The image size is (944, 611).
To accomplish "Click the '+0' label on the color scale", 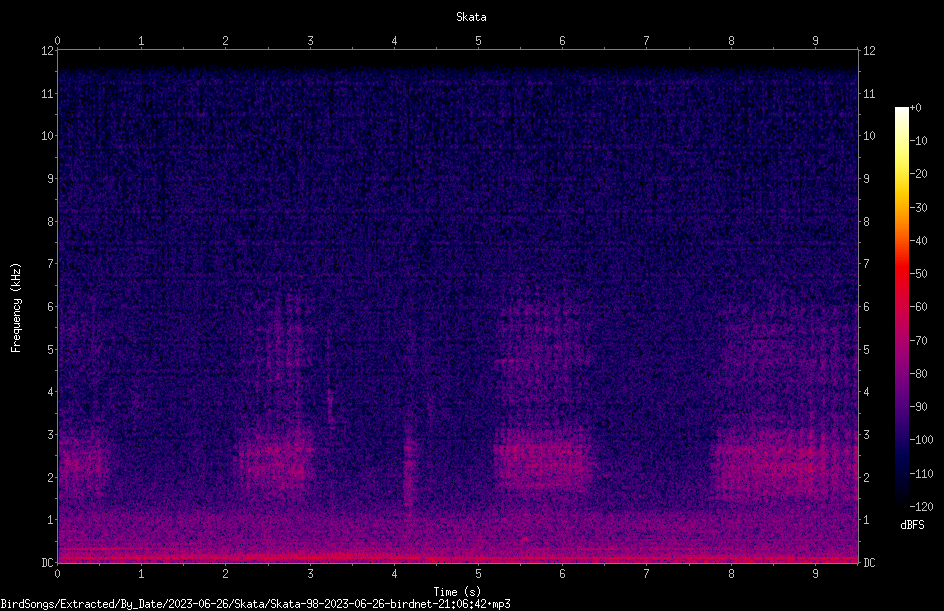I will [x=915, y=108].
